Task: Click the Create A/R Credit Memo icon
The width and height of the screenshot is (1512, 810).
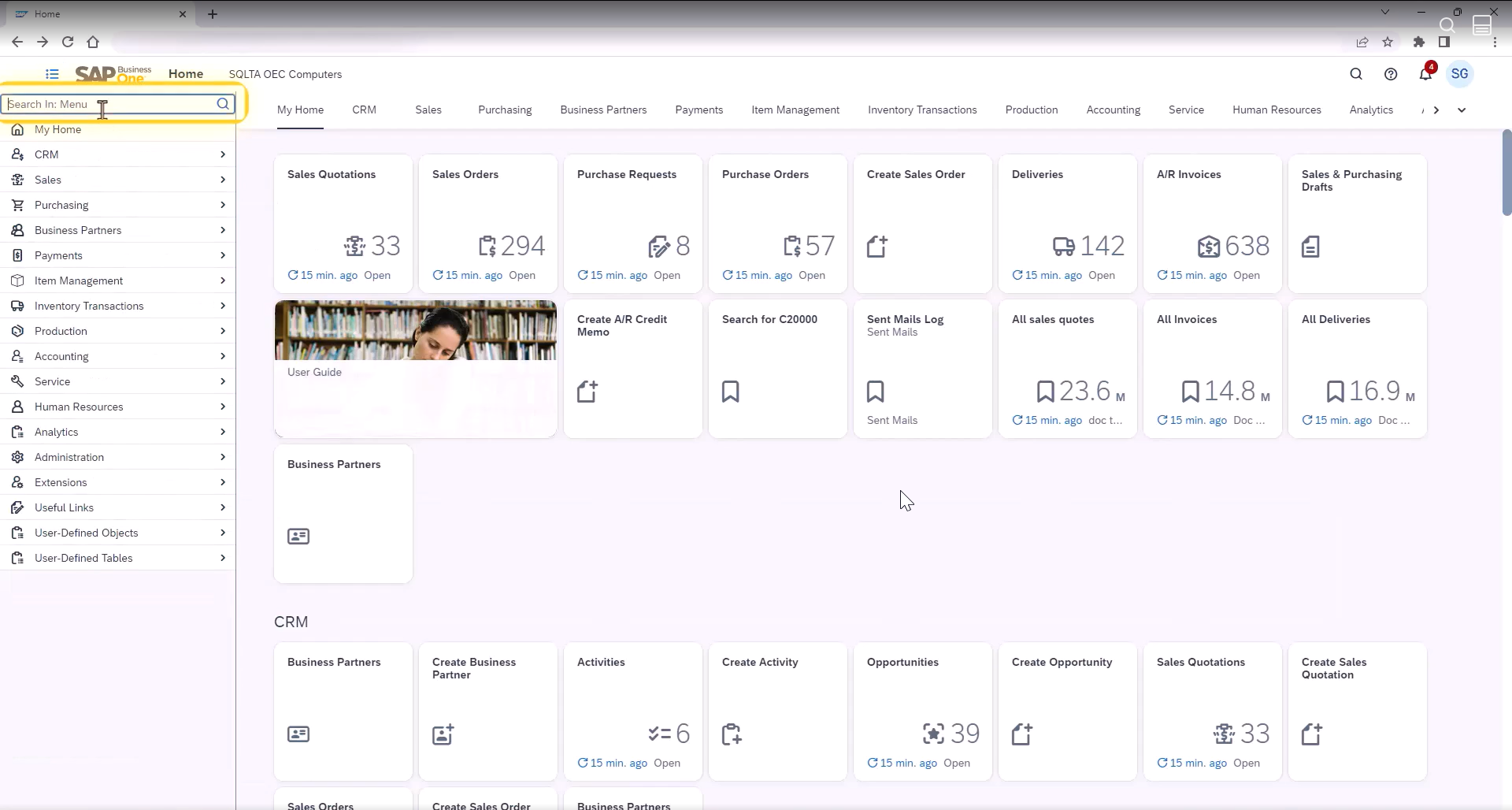Action: click(x=587, y=392)
